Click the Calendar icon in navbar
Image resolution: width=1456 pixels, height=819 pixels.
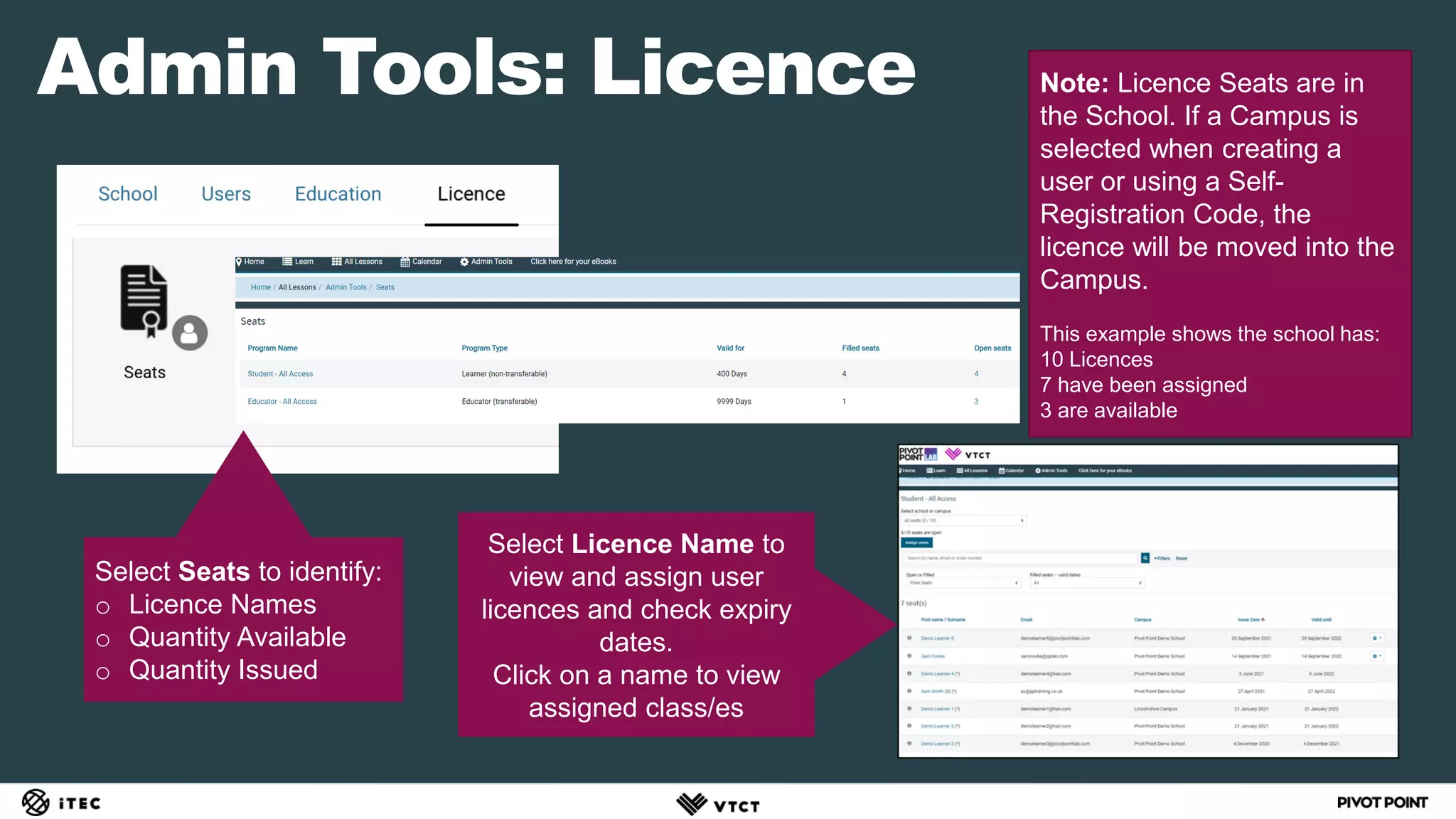coord(405,262)
